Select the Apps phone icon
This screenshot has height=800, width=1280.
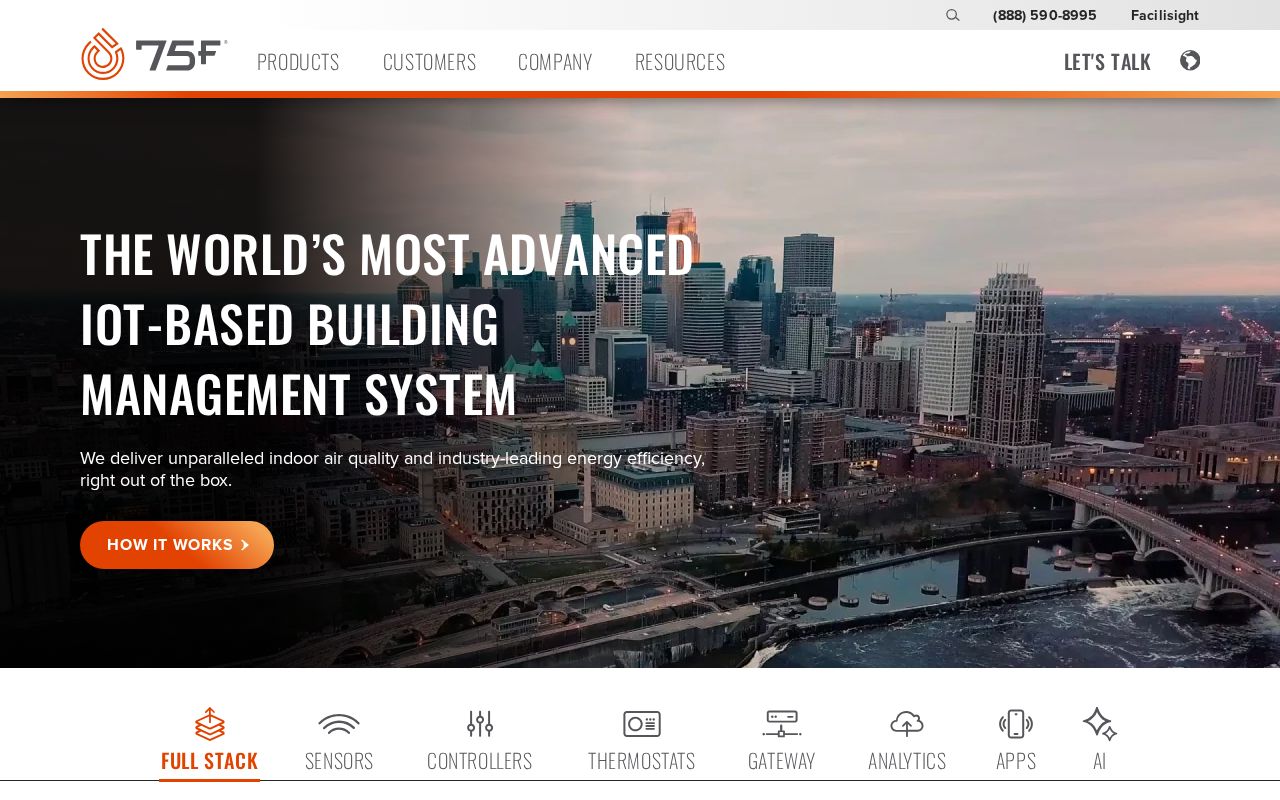tap(1016, 724)
